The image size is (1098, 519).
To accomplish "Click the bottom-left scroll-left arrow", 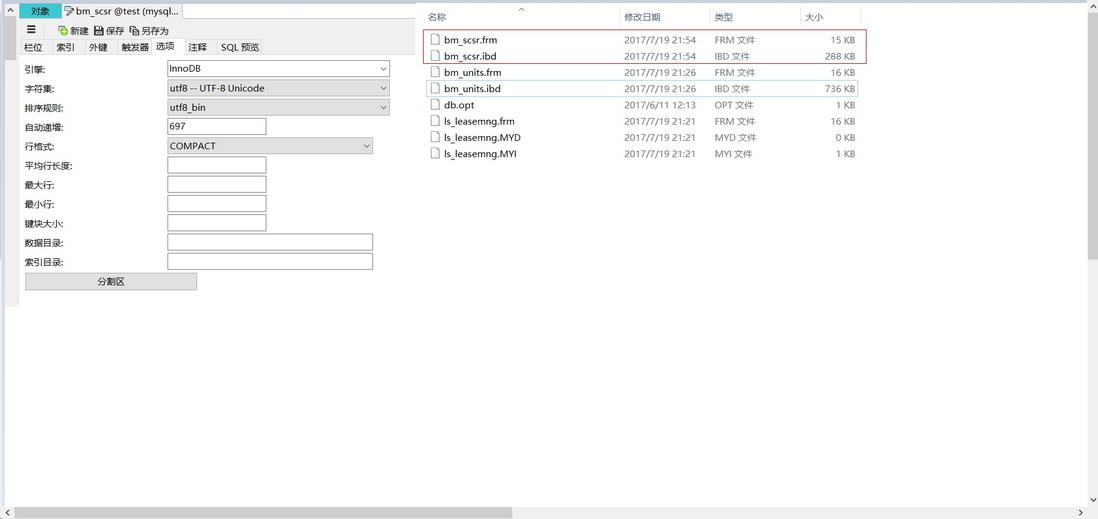I will (x=6, y=513).
